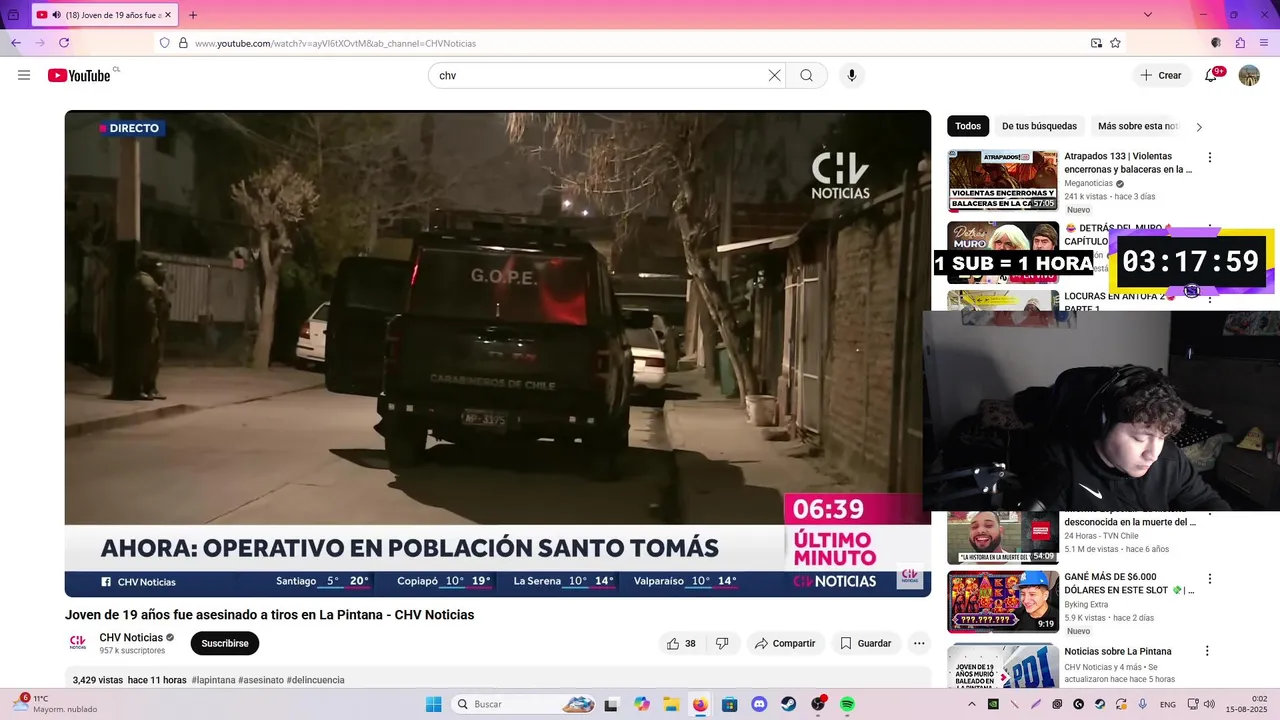Open CHV Noticias channel name link
Image resolution: width=1280 pixels, height=720 pixels.
[x=131, y=637]
